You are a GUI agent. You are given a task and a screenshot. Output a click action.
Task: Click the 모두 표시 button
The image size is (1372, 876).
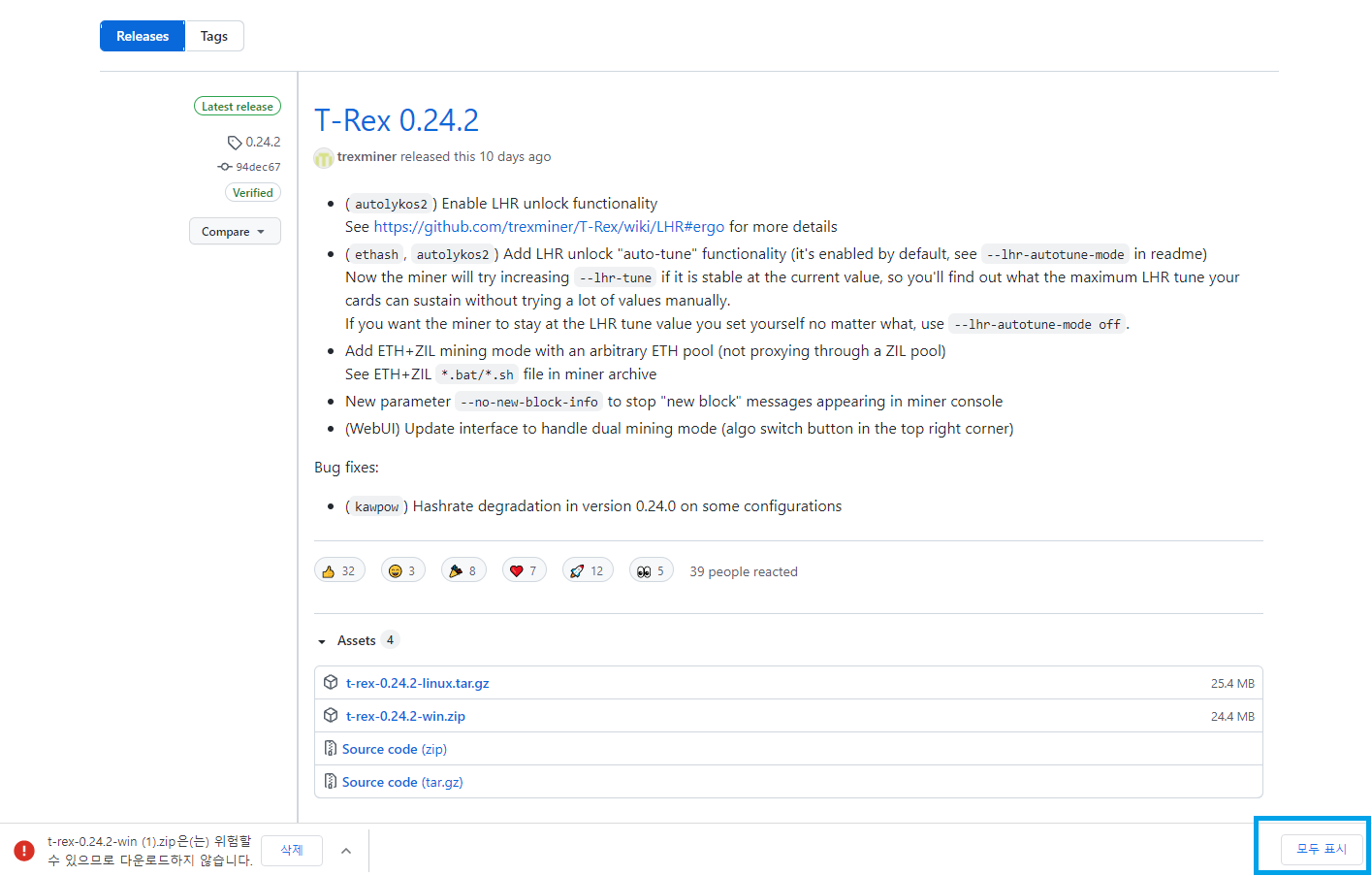[1323, 849]
